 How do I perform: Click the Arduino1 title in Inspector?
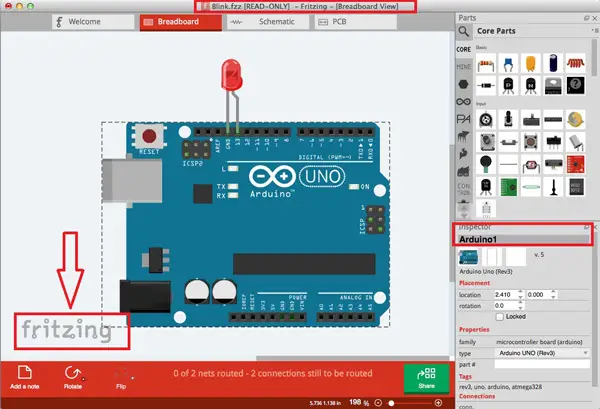[x=478, y=240]
